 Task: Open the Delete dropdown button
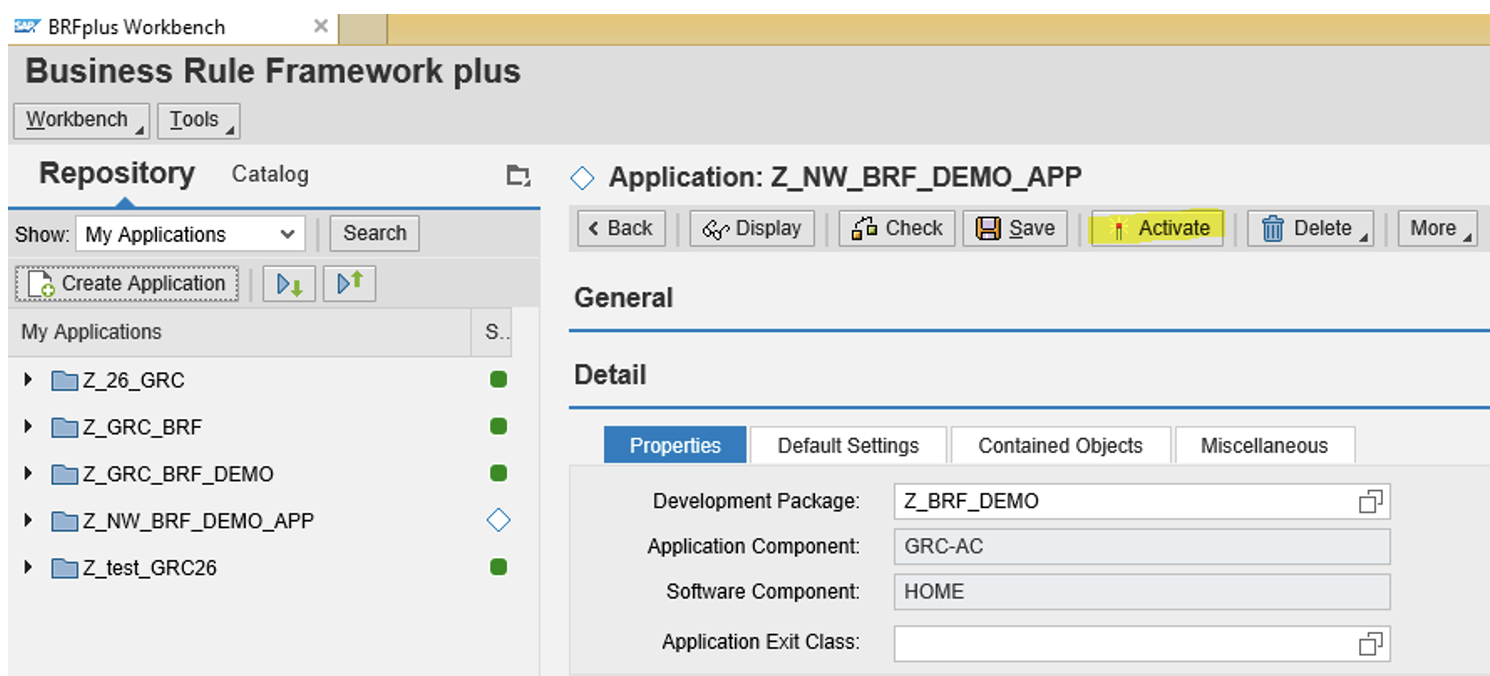click(x=1310, y=228)
